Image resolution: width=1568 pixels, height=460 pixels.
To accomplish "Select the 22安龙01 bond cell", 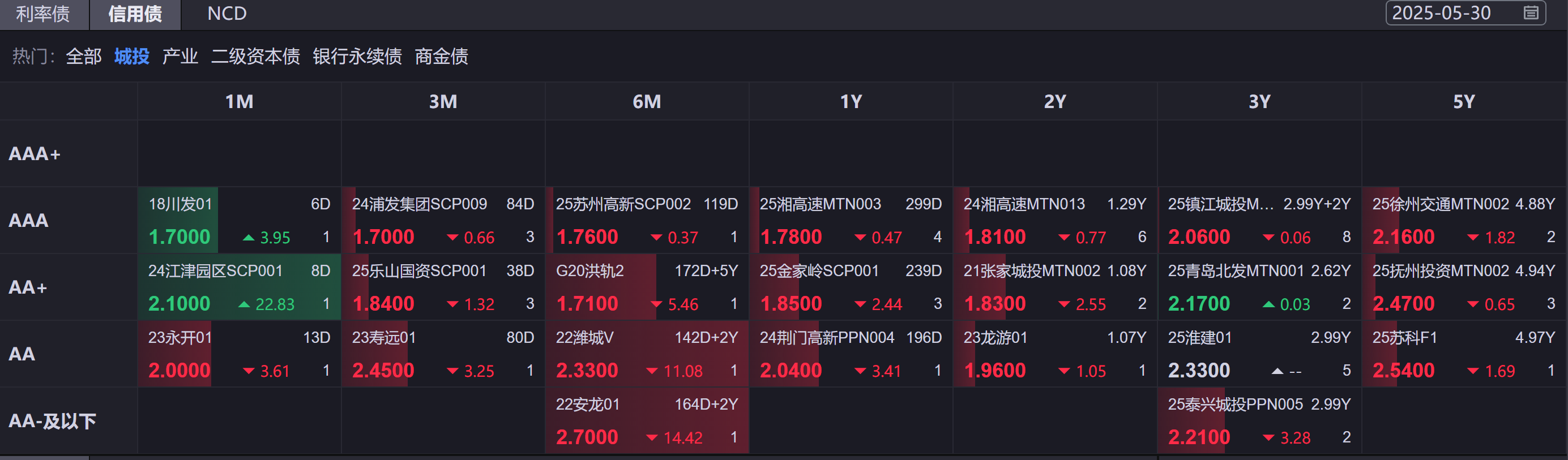I will point(647,421).
